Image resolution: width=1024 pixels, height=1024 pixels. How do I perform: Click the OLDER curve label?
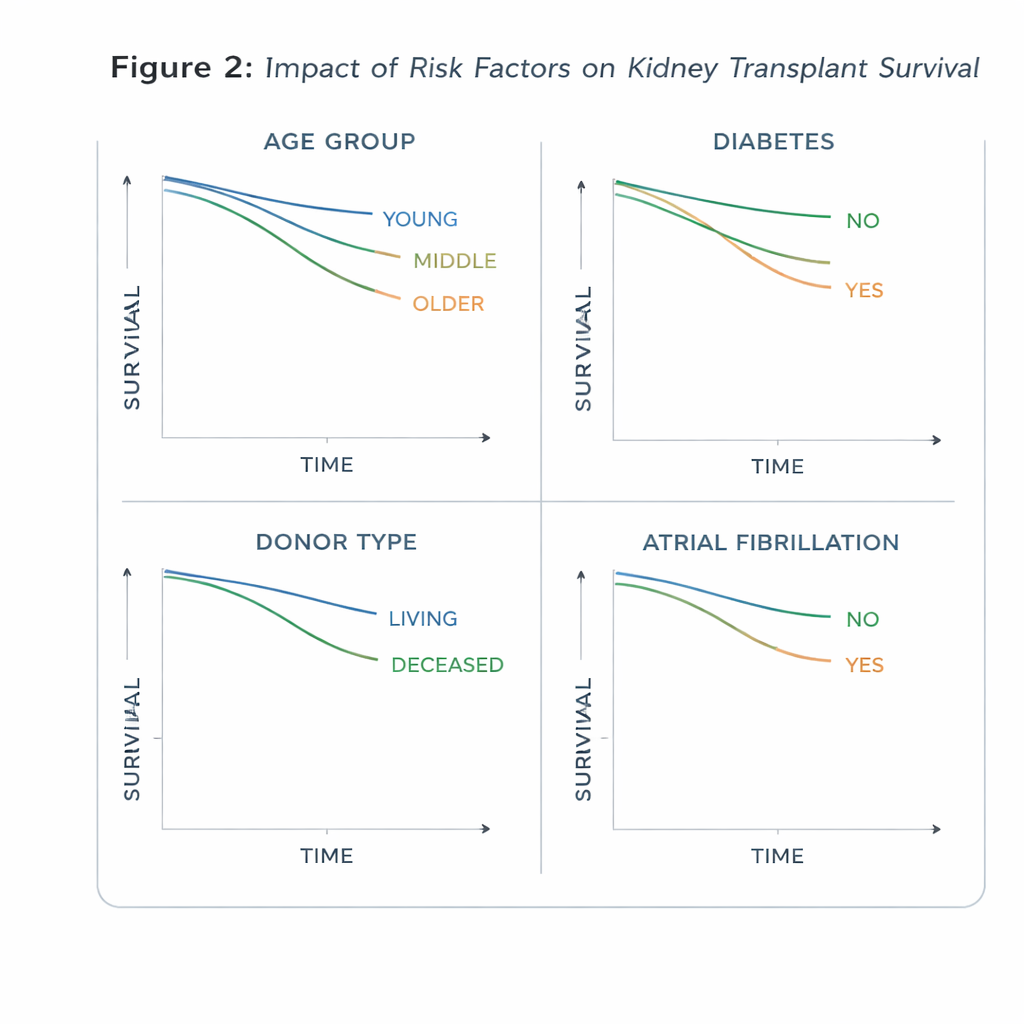coord(448,303)
